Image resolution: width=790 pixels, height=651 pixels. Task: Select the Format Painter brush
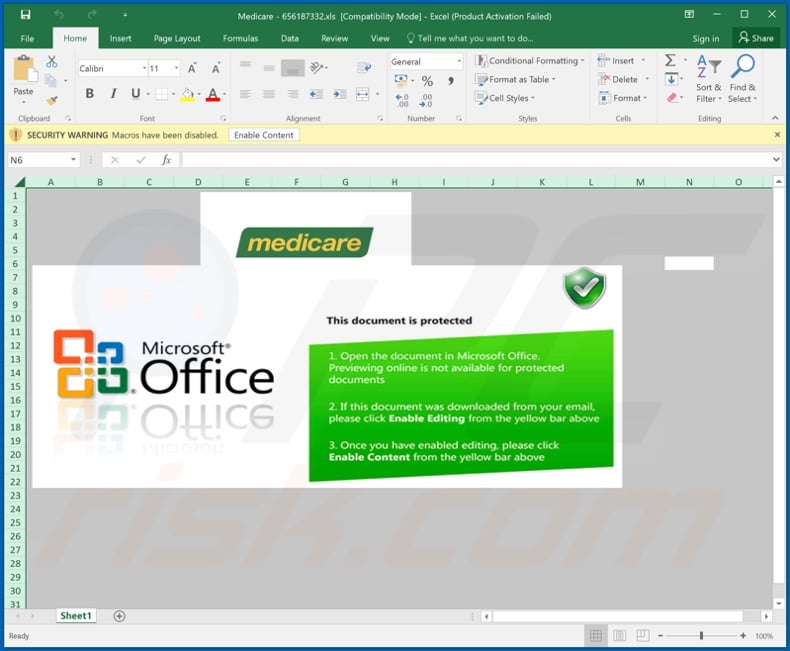51,100
